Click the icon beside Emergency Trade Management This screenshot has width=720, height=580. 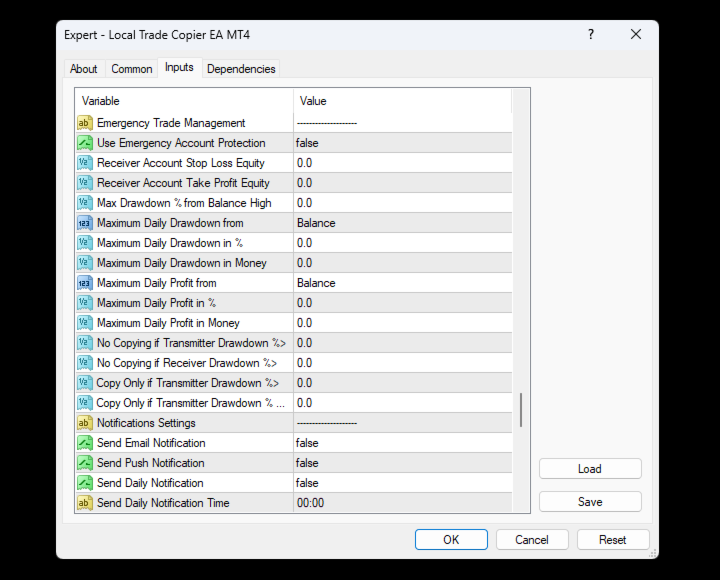pyautogui.click(x=84, y=123)
